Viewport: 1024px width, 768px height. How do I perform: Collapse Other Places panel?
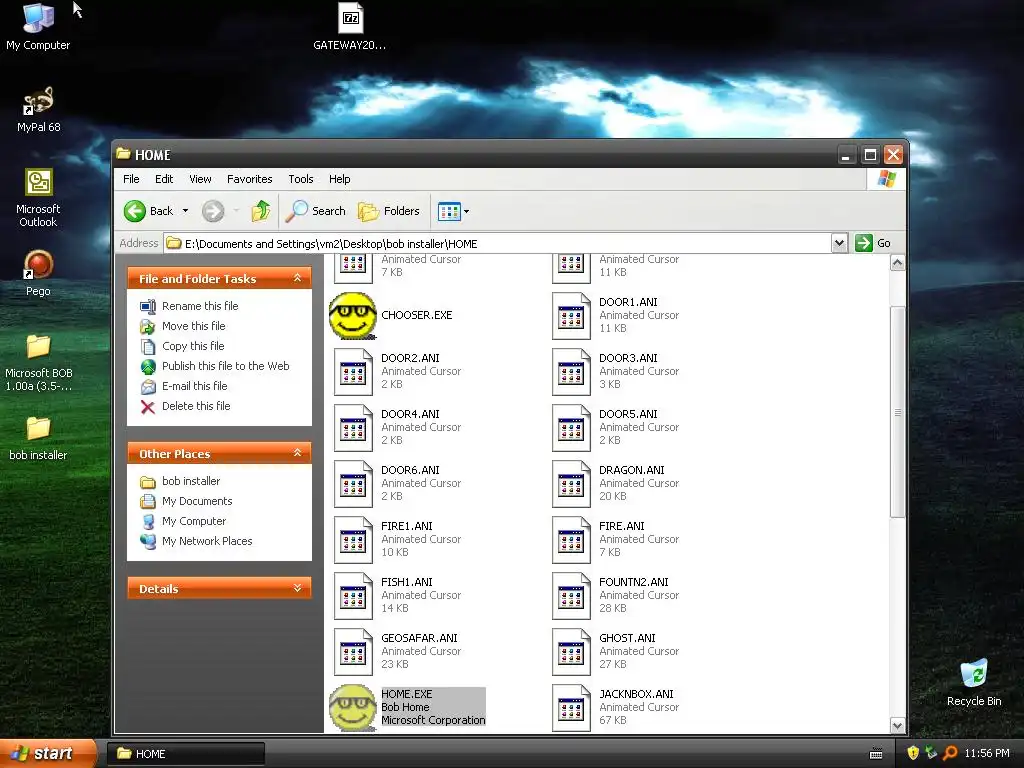[297, 453]
